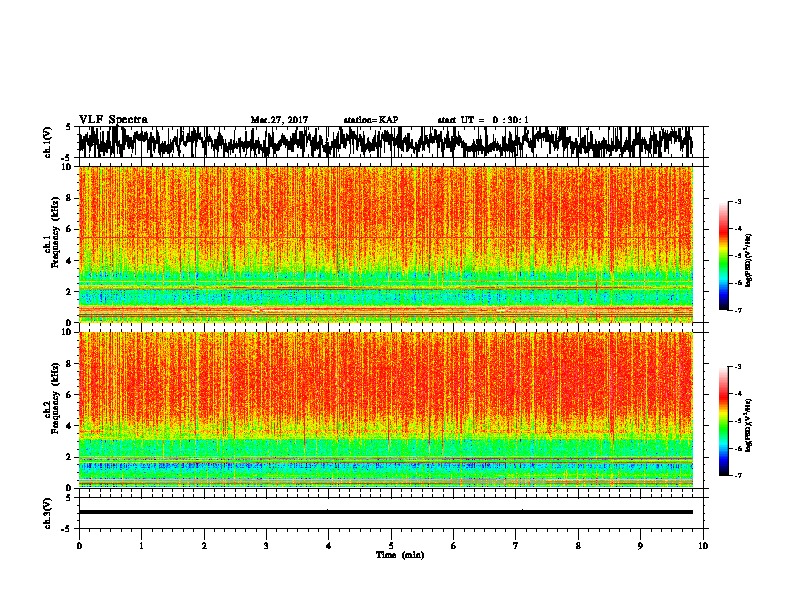
Task: Click the '7' tick label on time axis
Action: [516, 546]
